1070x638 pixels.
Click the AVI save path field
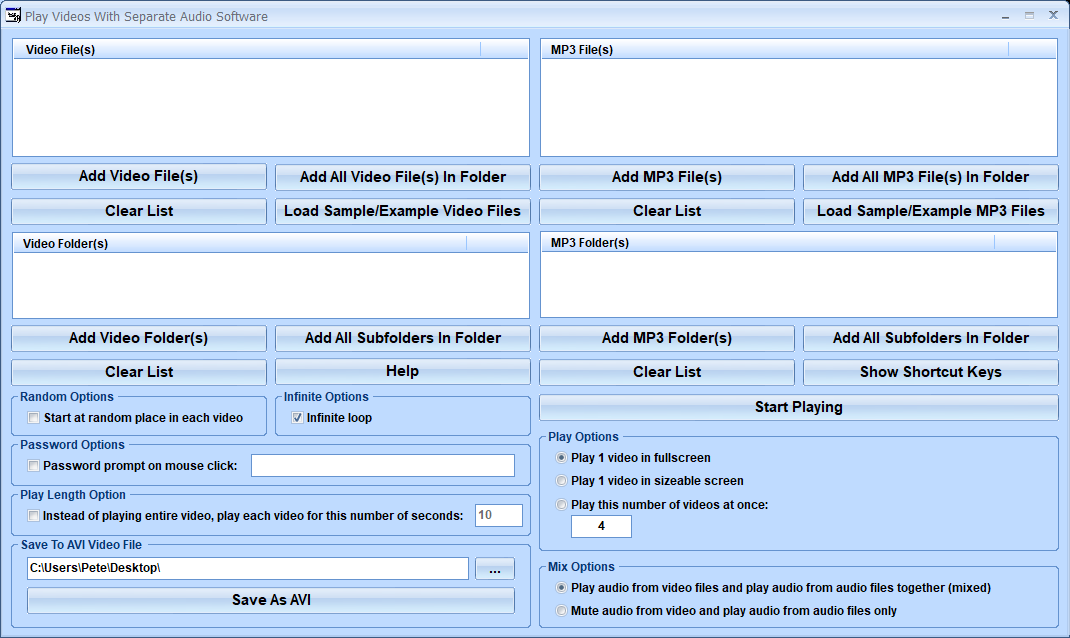[x=248, y=568]
